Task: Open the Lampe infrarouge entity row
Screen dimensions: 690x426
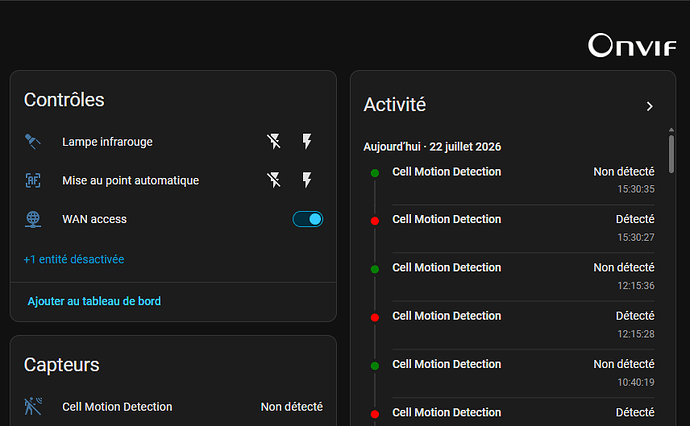Action: [173, 142]
